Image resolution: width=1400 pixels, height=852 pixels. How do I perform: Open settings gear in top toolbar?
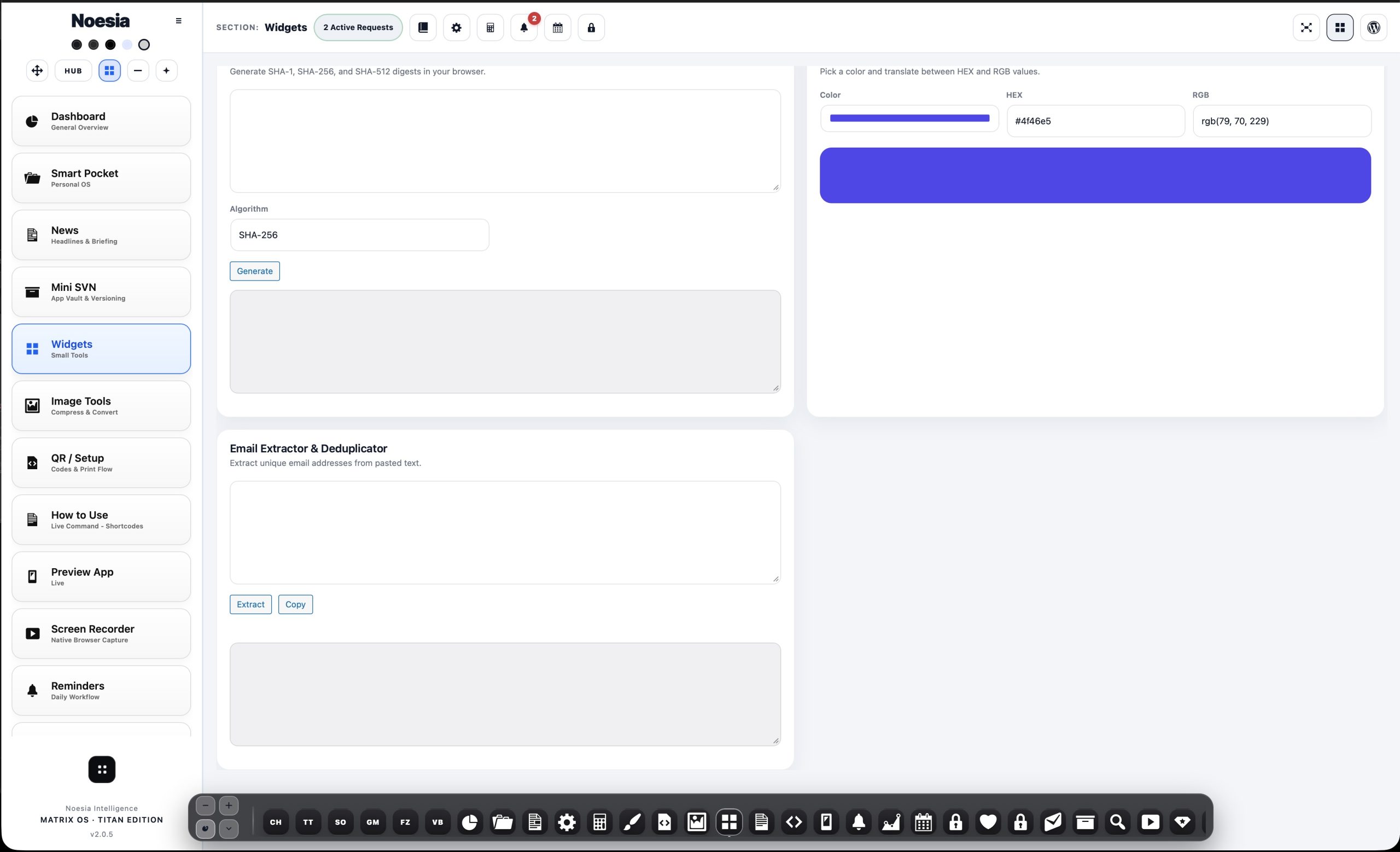point(456,27)
